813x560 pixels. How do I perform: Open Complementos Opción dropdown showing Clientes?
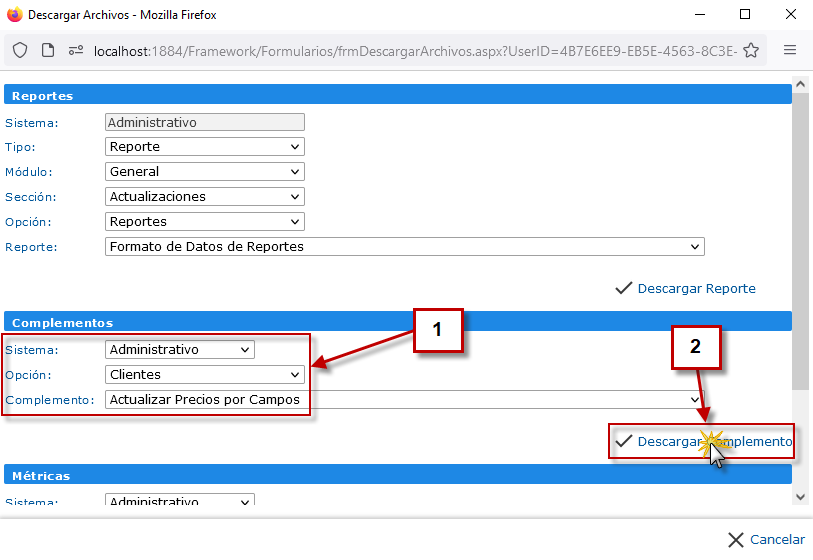pyautogui.click(x=204, y=375)
